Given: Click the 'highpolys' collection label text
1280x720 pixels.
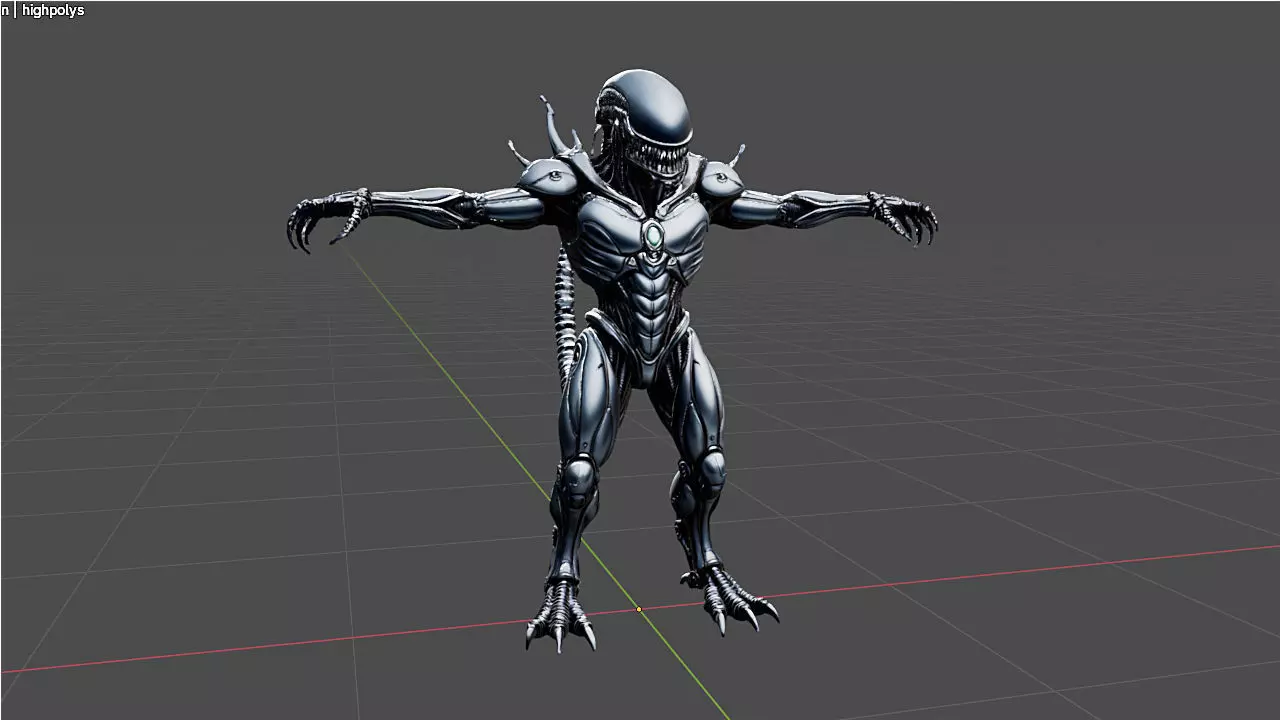Looking at the screenshot, I should point(53,11).
